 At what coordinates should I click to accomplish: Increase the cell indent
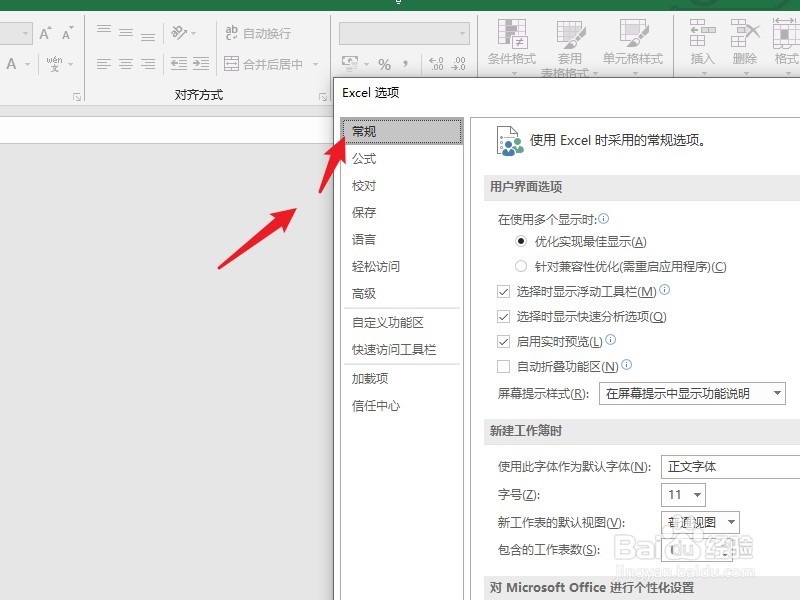tap(201, 64)
